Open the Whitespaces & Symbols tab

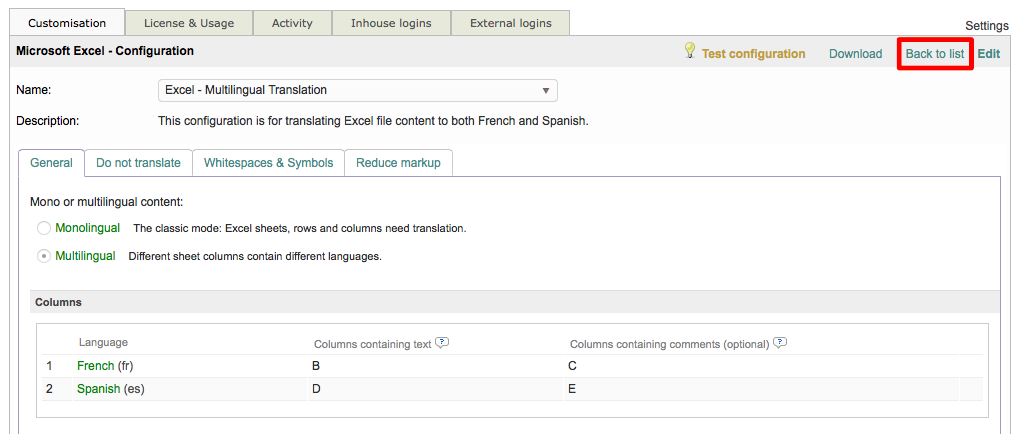point(268,163)
